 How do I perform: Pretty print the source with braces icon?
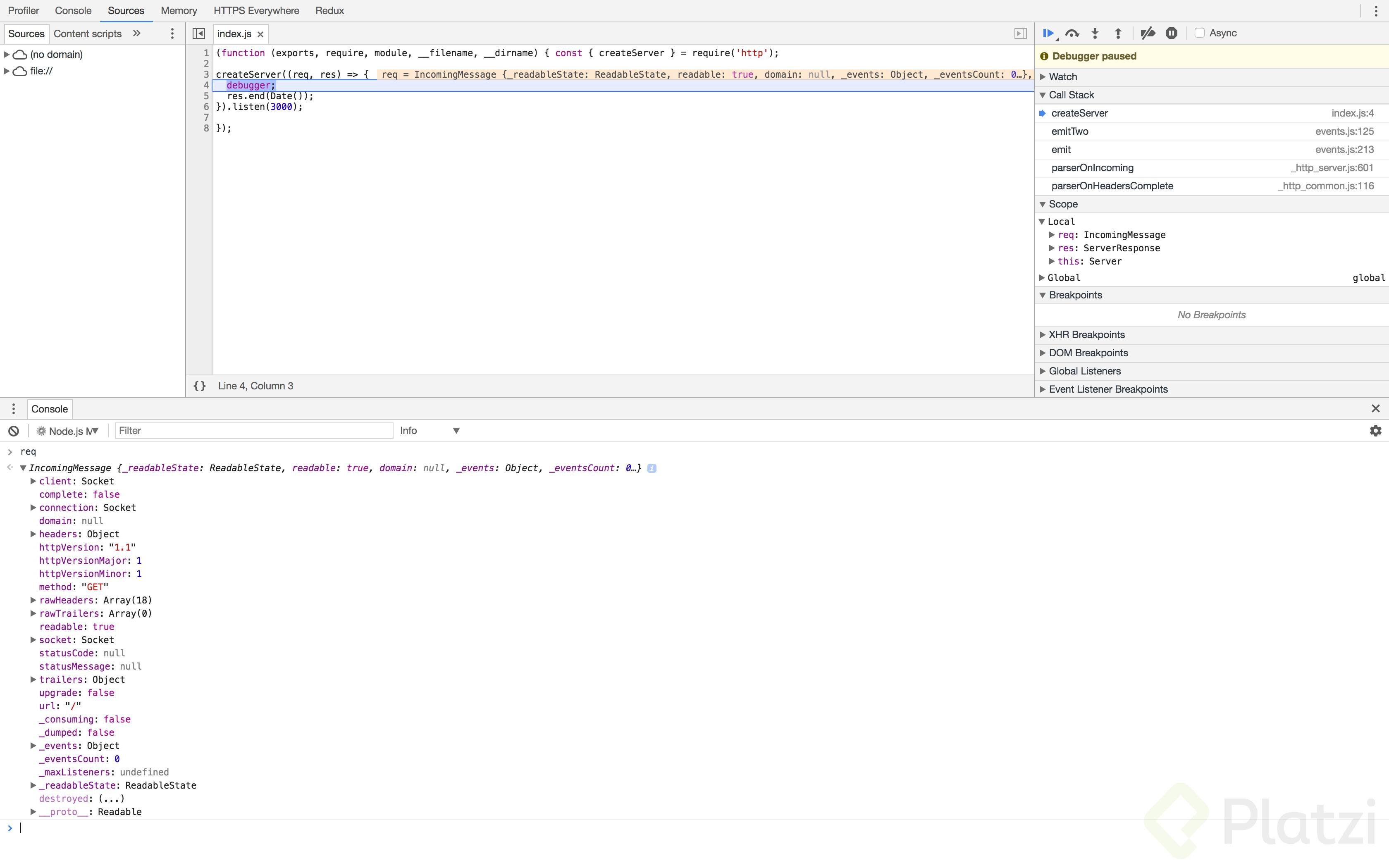pos(200,386)
